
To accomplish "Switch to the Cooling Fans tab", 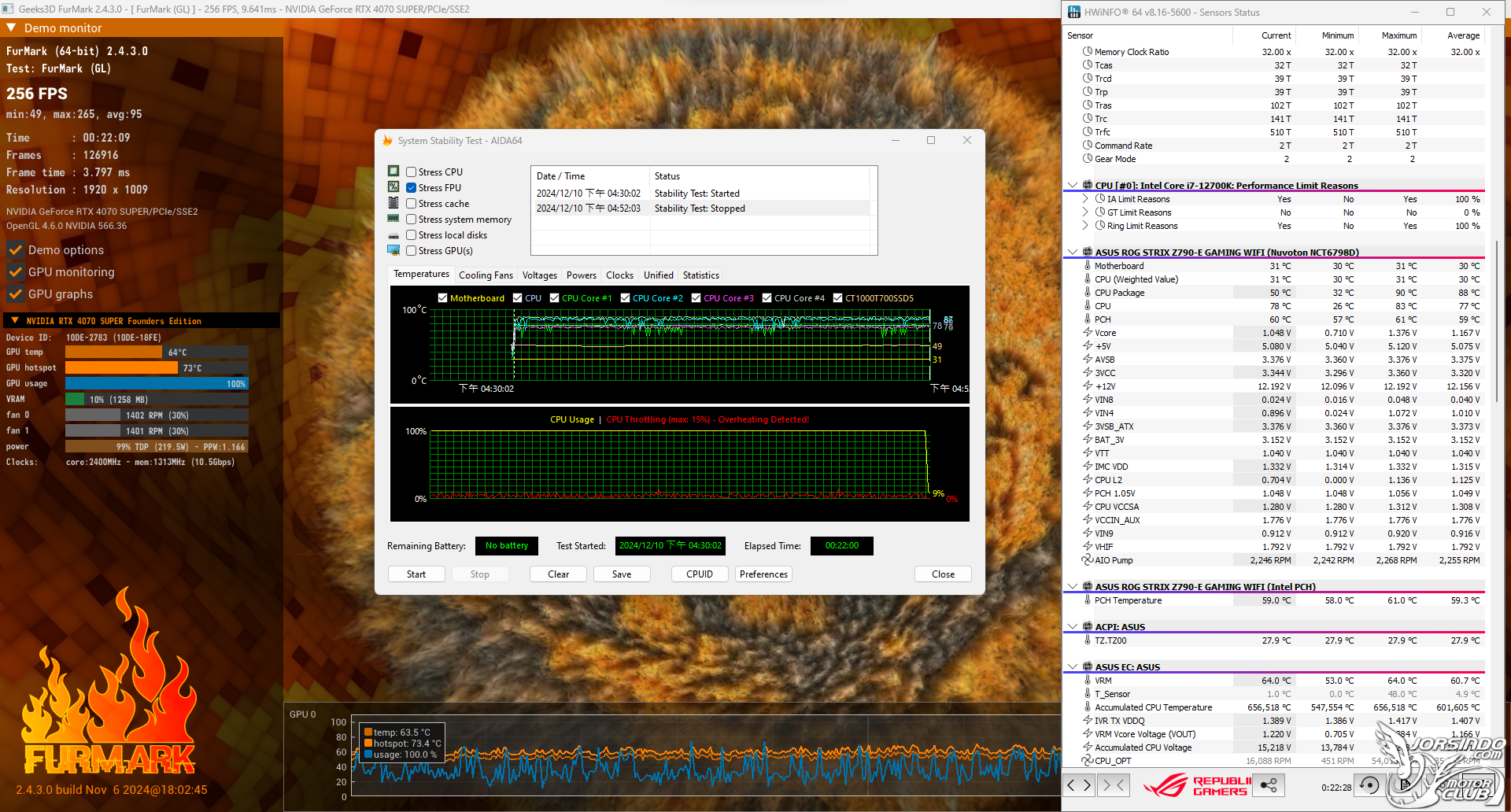I will click(486, 275).
